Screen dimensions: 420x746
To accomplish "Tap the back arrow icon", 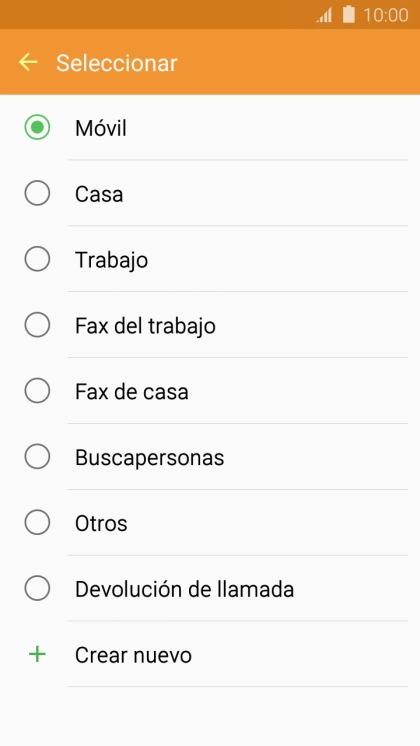I will tap(28, 62).
